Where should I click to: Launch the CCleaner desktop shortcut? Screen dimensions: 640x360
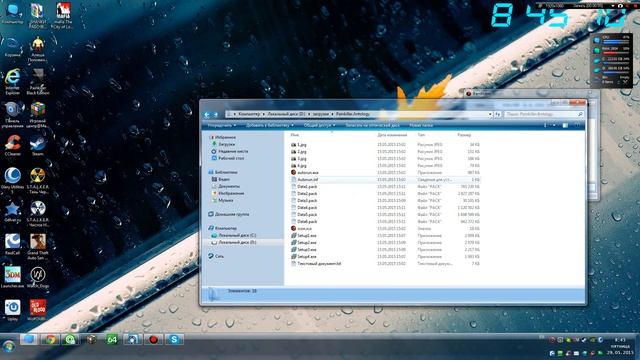point(13,146)
